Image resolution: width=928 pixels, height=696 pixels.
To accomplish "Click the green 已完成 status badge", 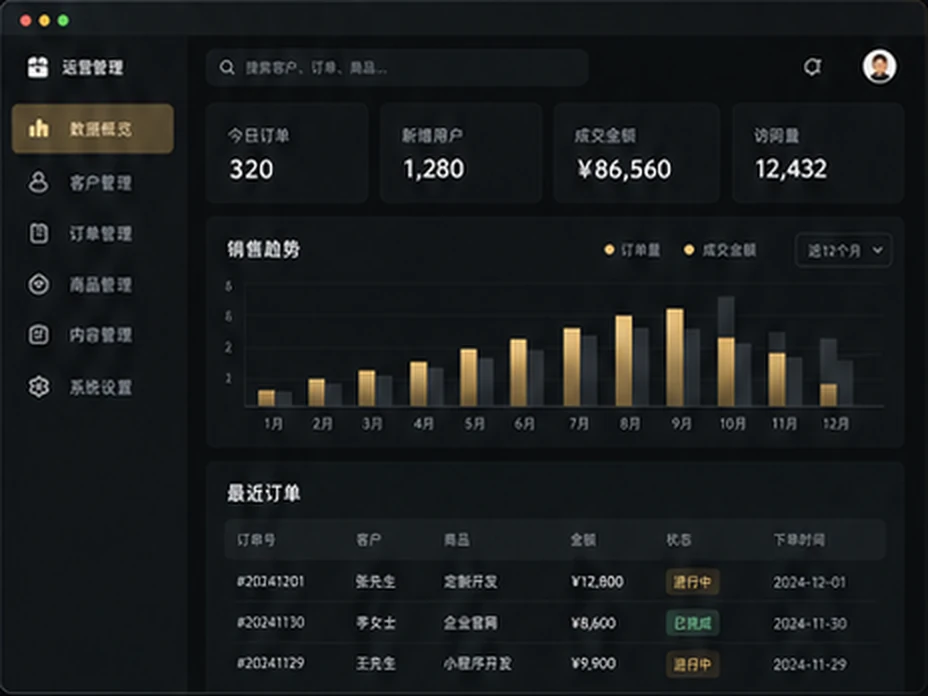I will pyautogui.click(x=692, y=623).
